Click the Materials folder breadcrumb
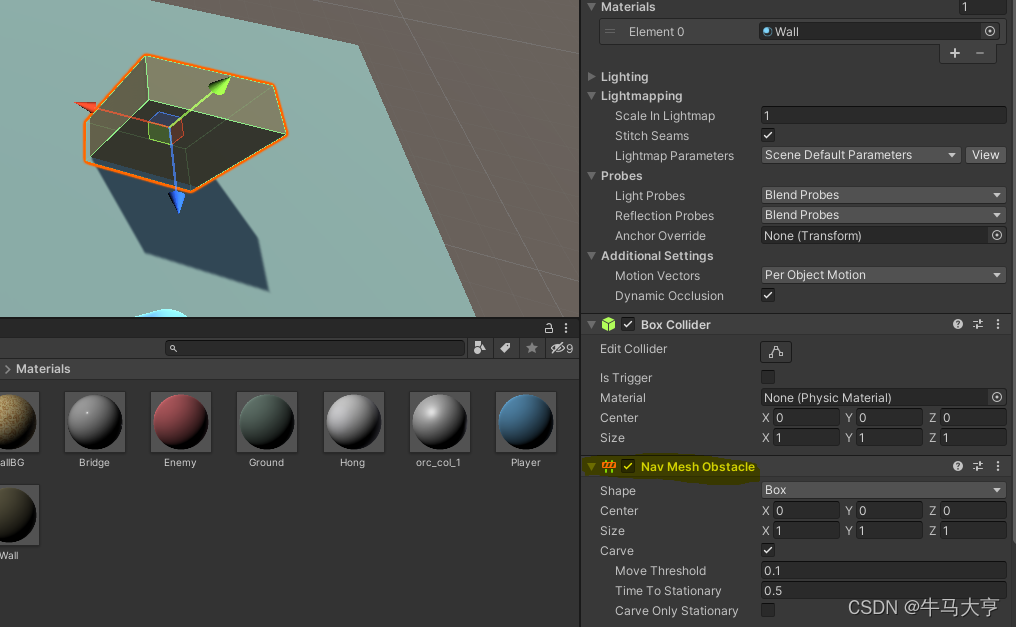This screenshot has height=627, width=1016. pyautogui.click(x=43, y=369)
